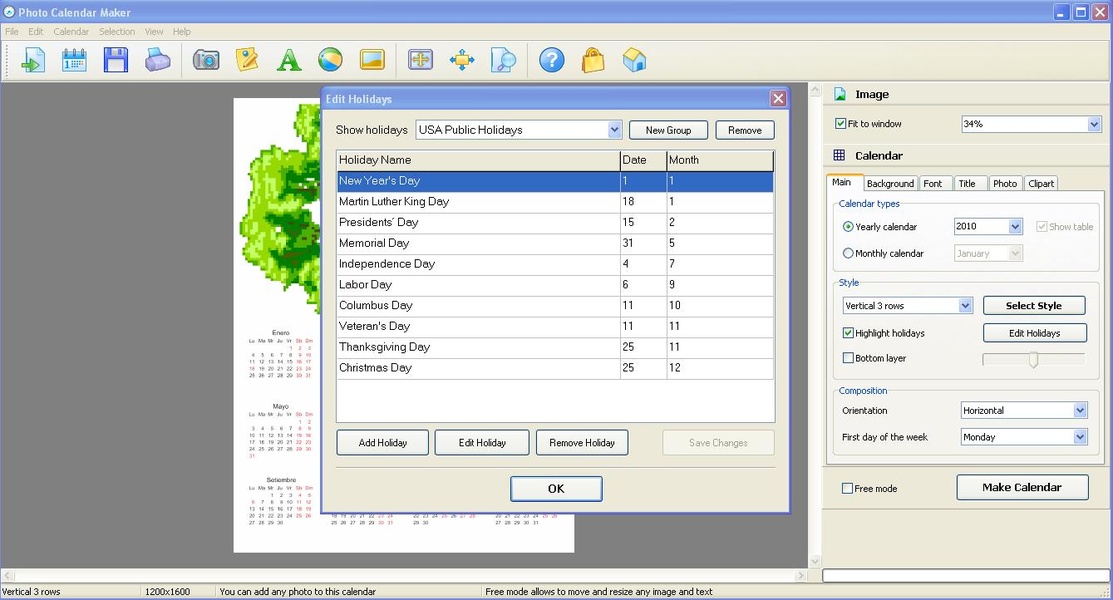
Task: Open the year 2010 dropdown
Action: (x=1015, y=227)
